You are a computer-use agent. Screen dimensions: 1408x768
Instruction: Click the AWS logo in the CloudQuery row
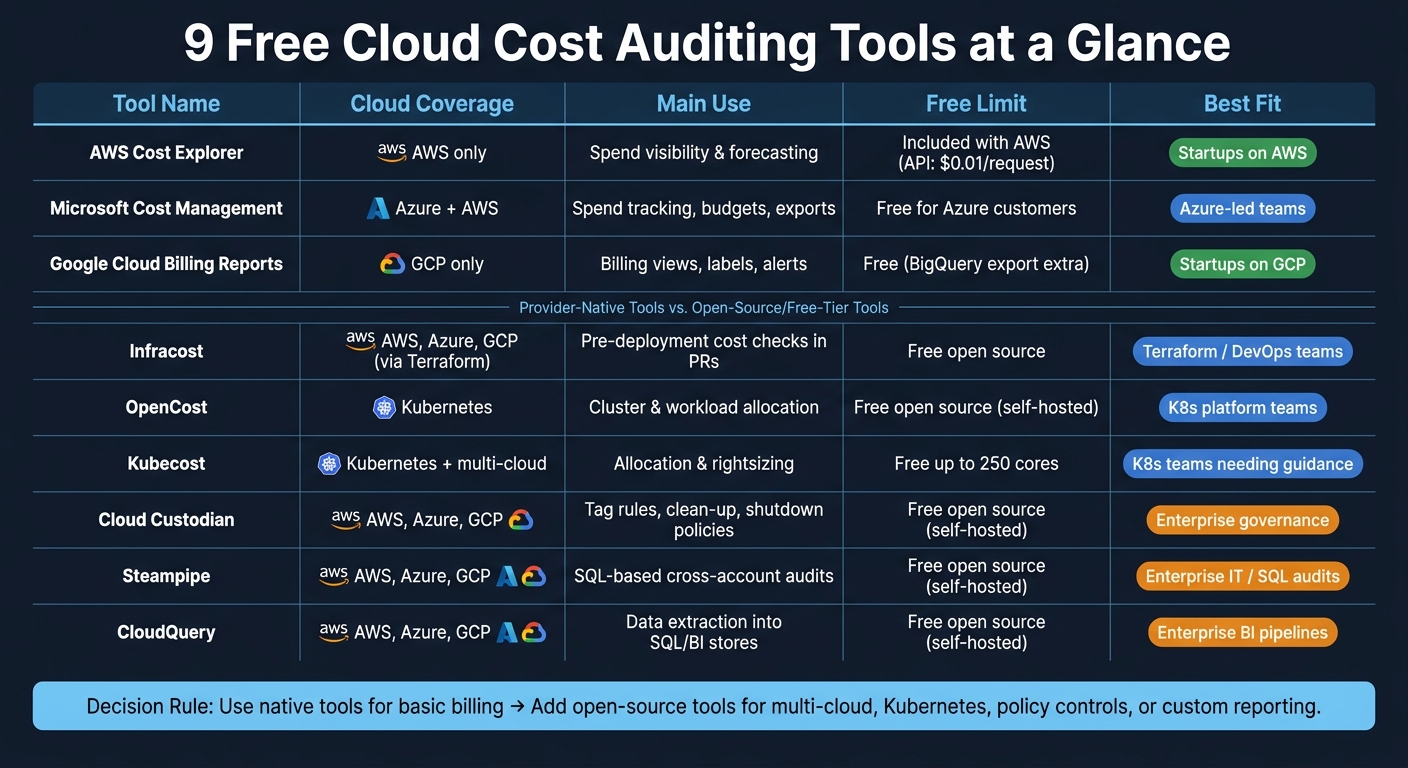coord(334,631)
